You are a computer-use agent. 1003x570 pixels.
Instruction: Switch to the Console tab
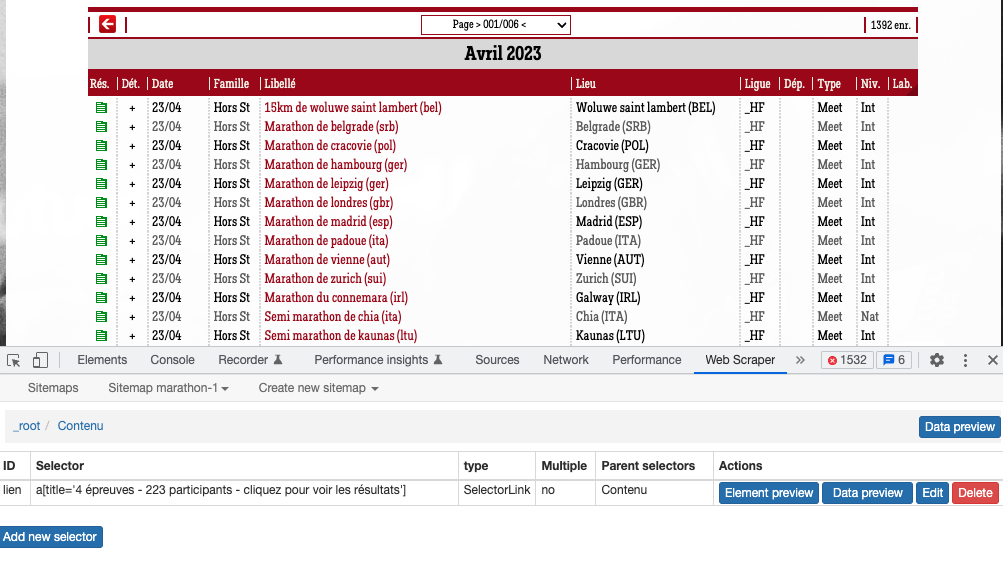tap(172, 360)
